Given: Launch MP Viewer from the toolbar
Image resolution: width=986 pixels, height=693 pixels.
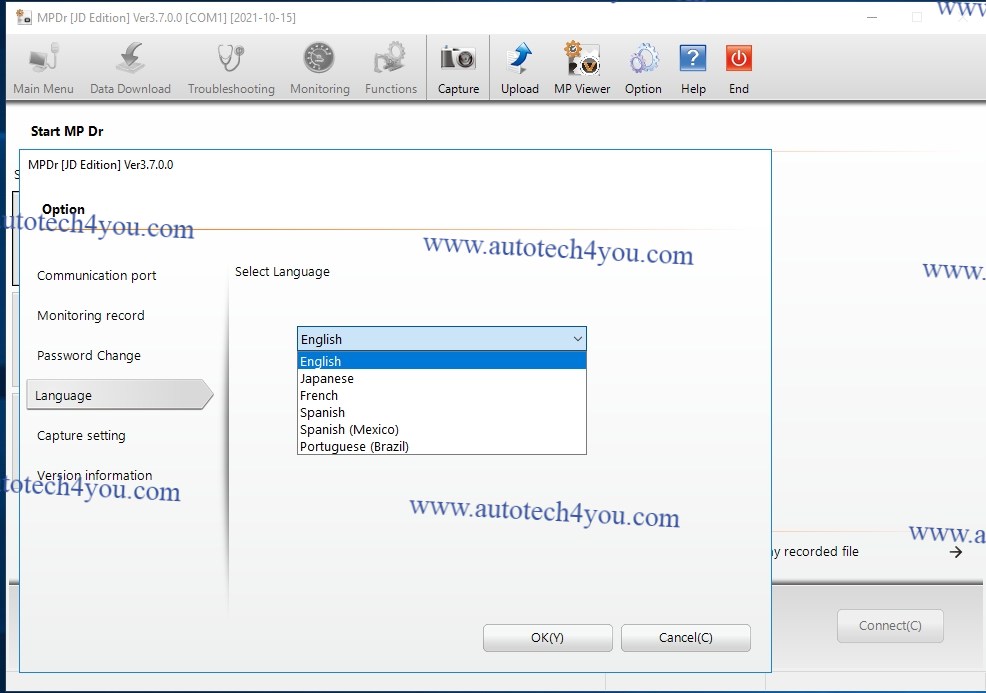Looking at the screenshot, I should pyautogui.click(x=582, y=59).
